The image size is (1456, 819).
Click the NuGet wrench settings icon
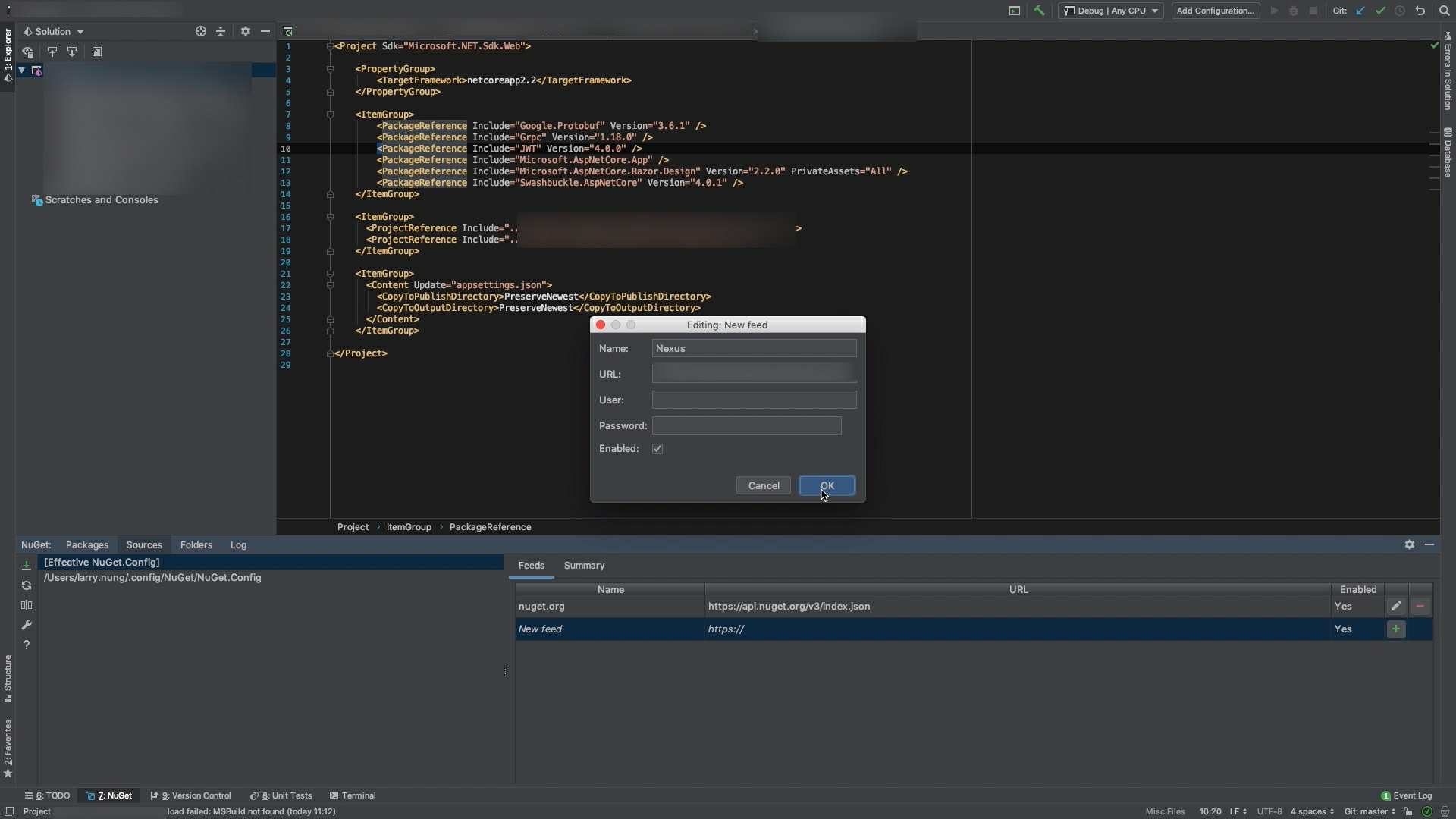[27, 625]
